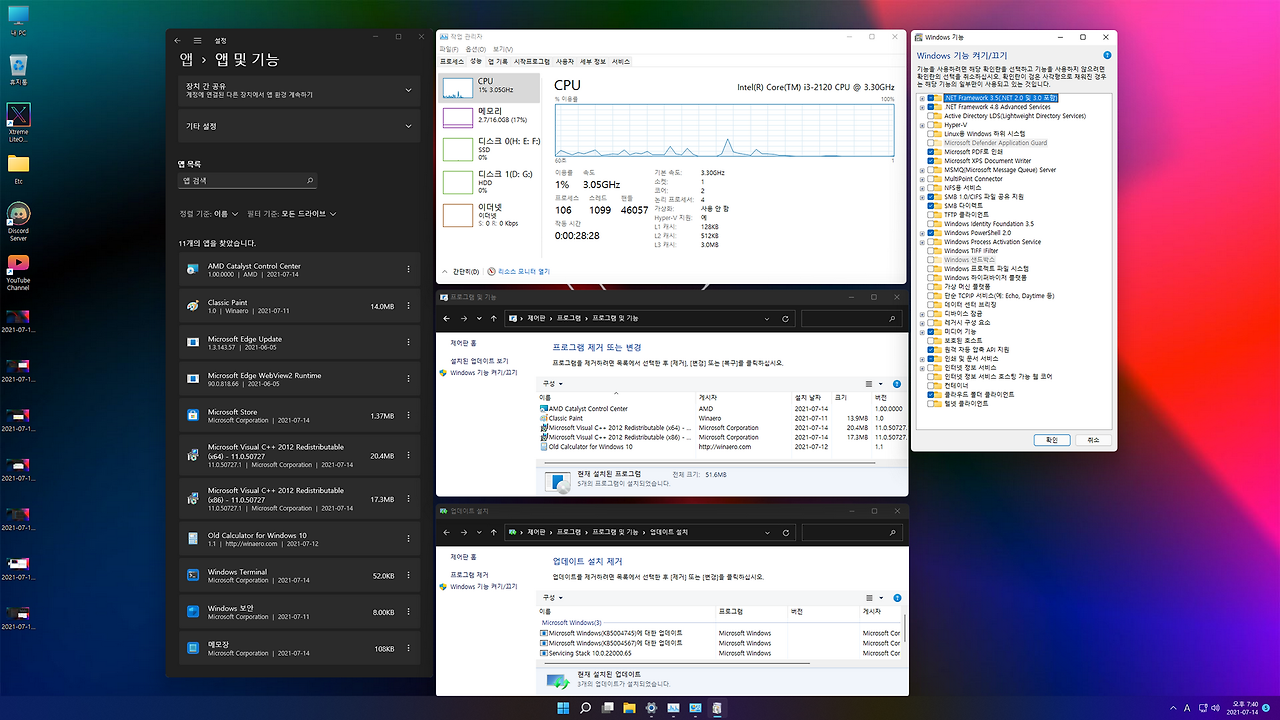Select KB5004745 update row in Installed Updates
This screenshot has height=720, width=1280.
[x=720, y=633]
